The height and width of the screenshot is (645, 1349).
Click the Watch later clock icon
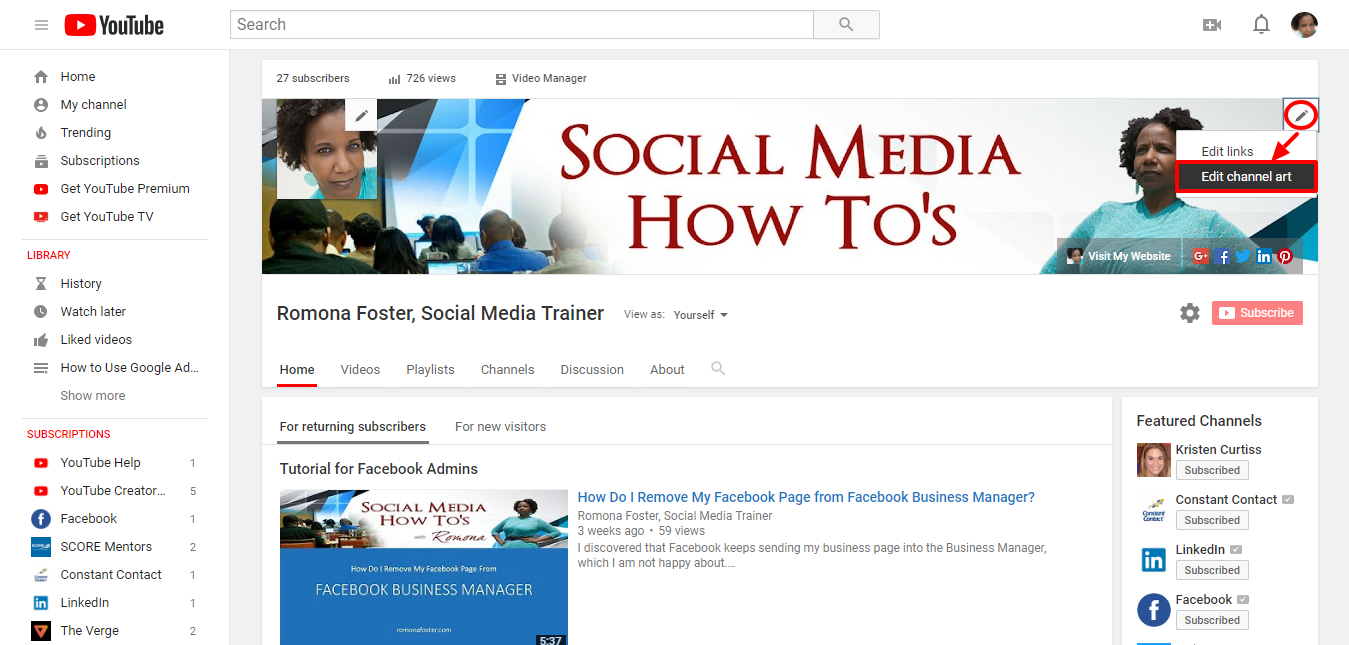pos(41,312)
